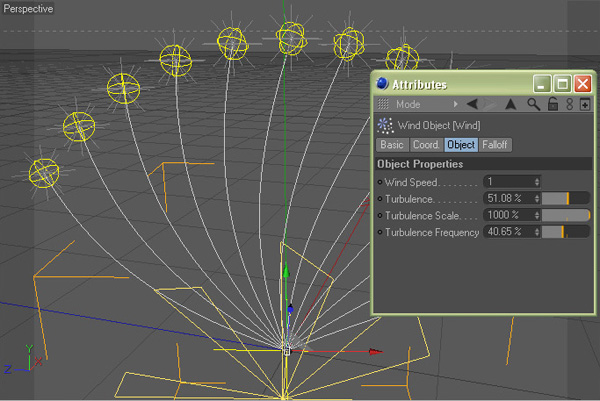Click the Turbulence Frequency slider
This screenshot has height=401, width=600.
[566, 232]
